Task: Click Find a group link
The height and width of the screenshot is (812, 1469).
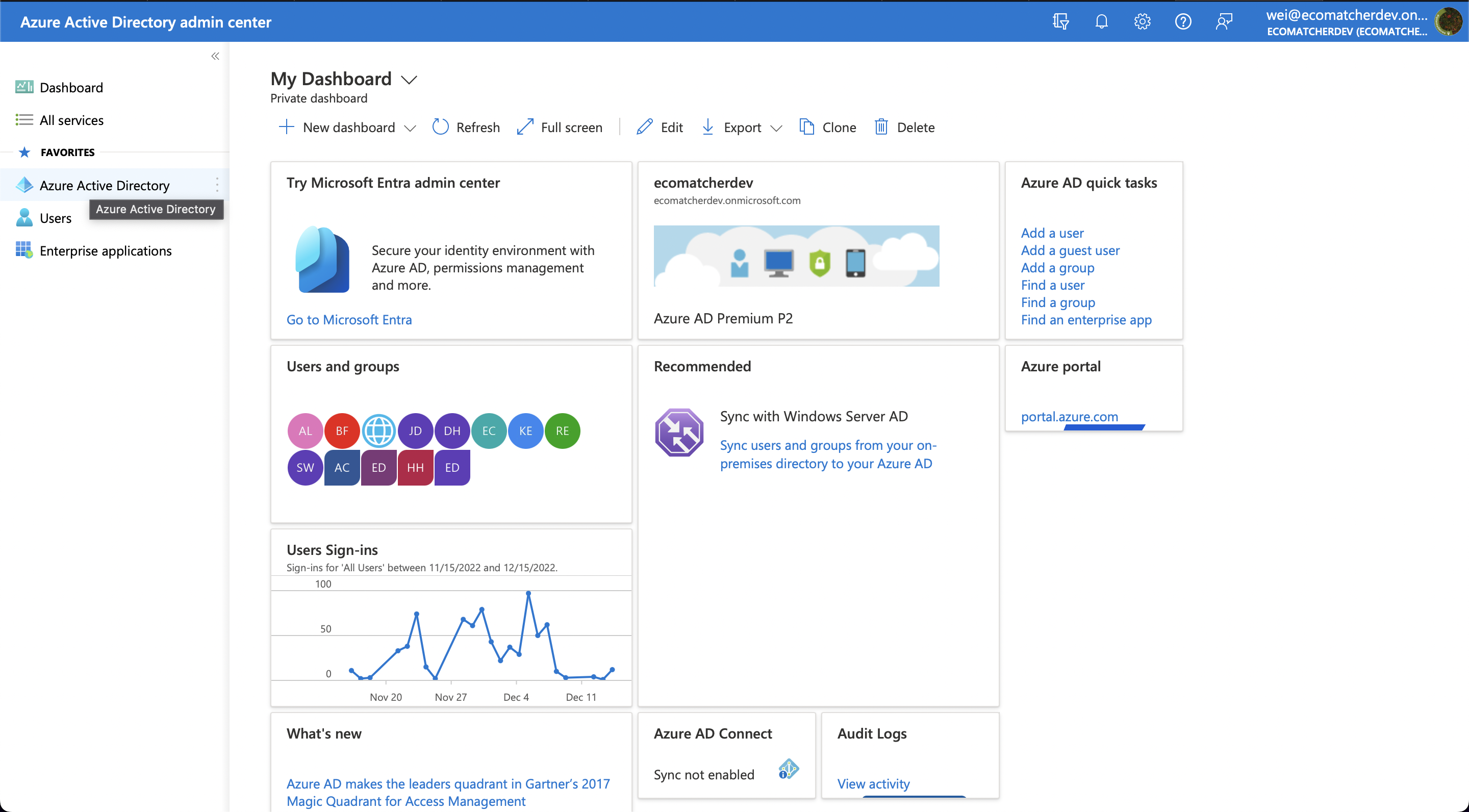Action: (x=1058, y=302)
